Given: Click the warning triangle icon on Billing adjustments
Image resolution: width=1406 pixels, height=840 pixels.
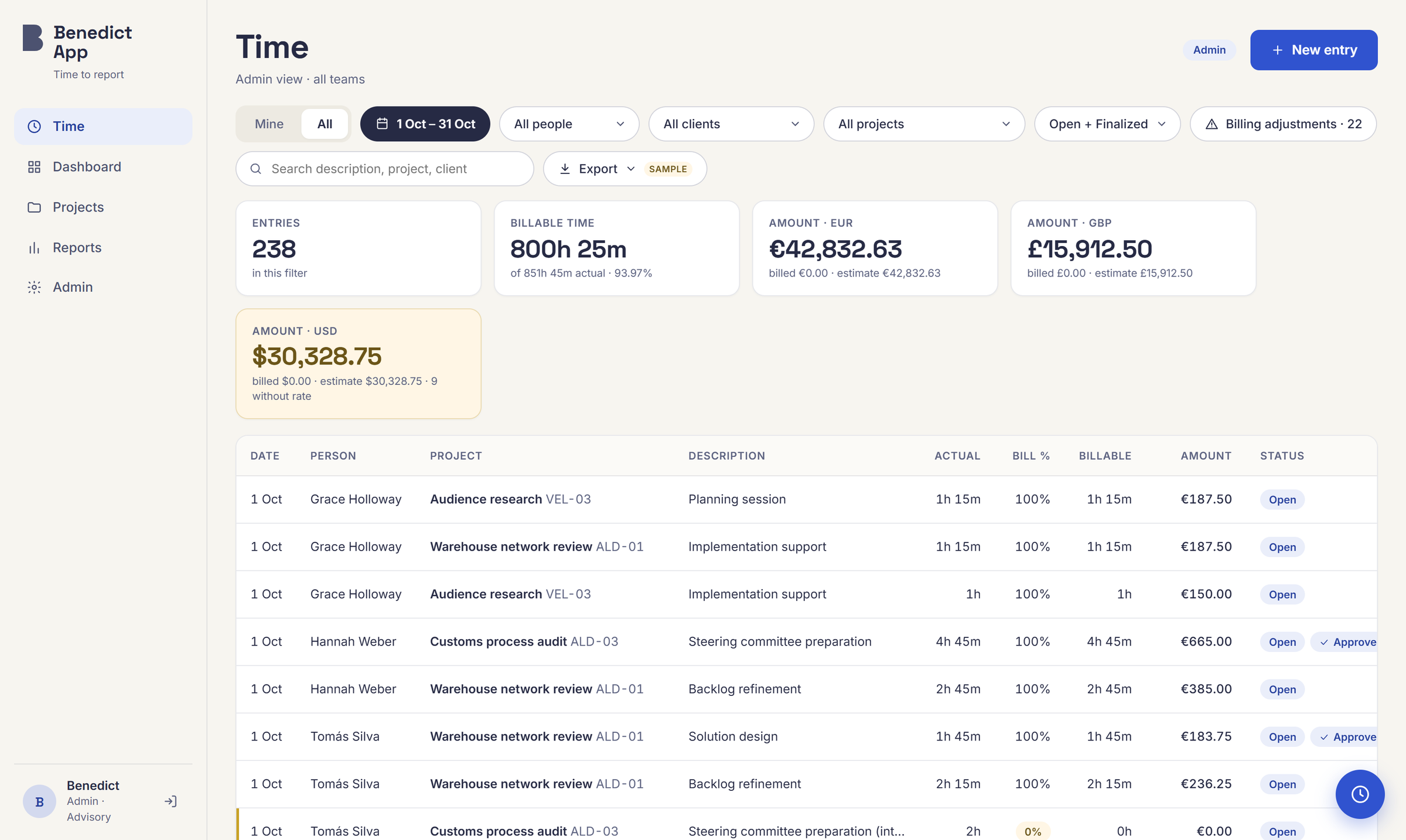Looking at the screenshot, I should 1212,124.
